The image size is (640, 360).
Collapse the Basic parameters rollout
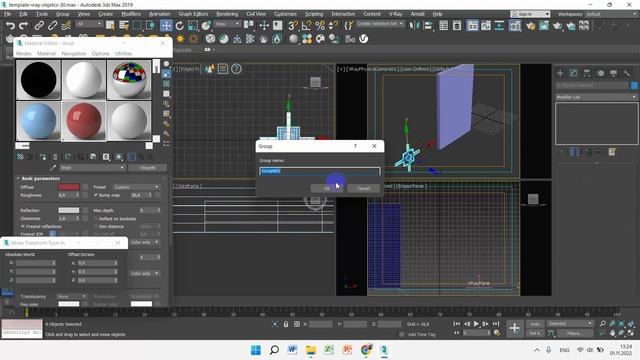coord(39,178)
